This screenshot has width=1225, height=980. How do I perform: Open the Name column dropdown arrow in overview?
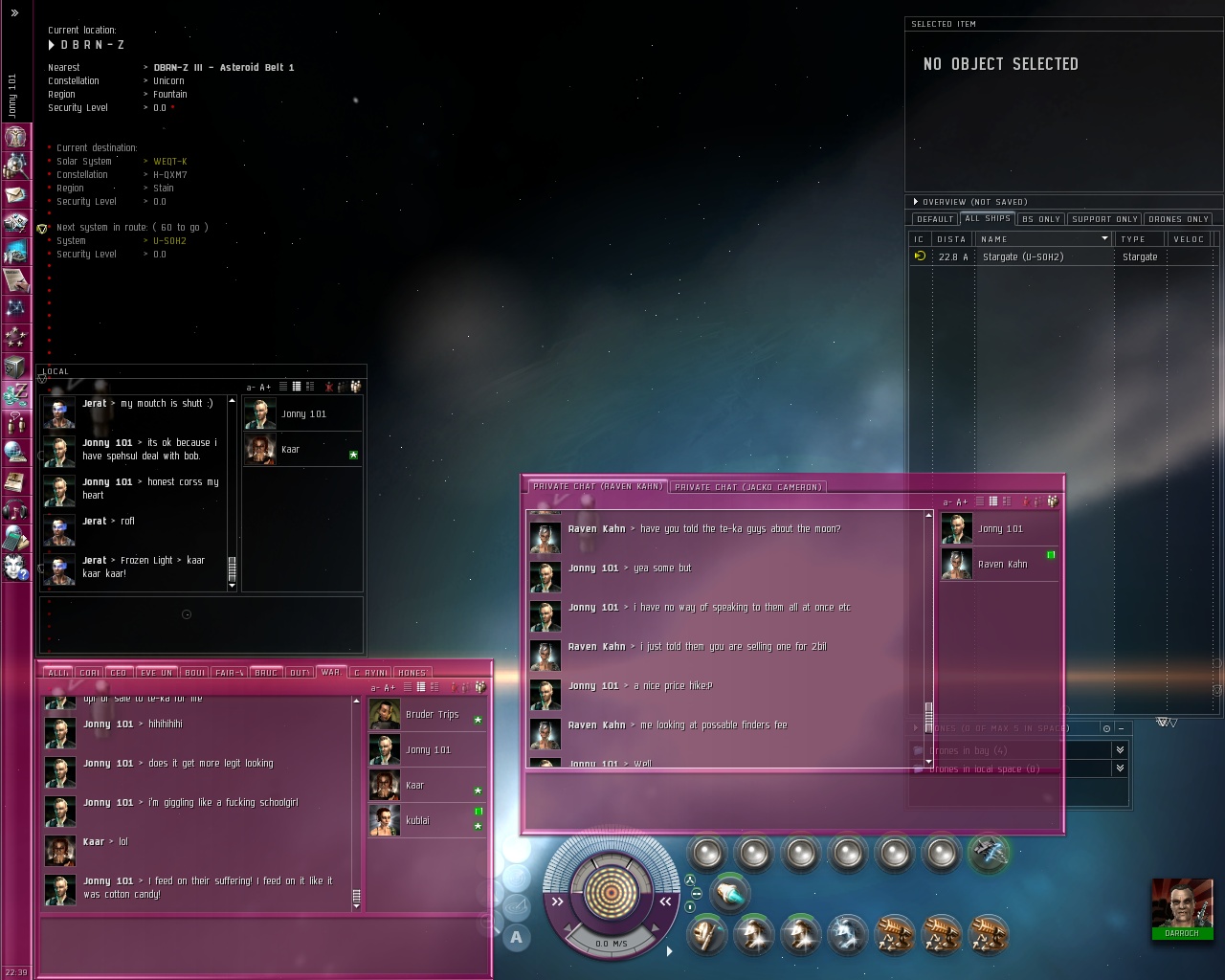point(1104,238)
